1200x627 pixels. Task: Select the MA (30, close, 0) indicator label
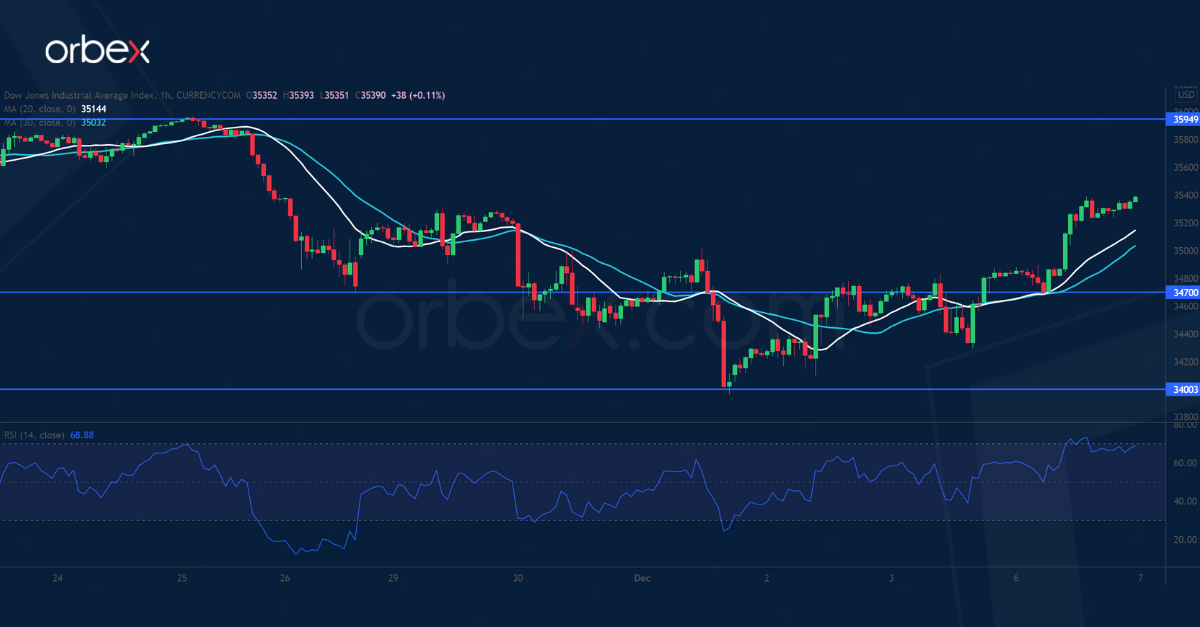tap(39, 122)
